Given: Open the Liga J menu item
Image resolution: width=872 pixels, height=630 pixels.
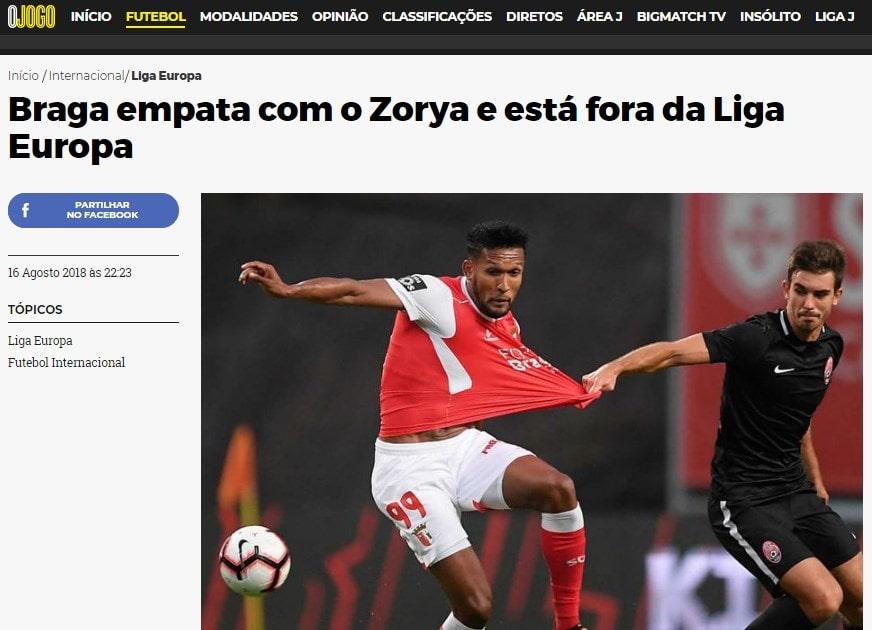Looking at the screenshot, I should pyautogui.click(x=835, y=17).
